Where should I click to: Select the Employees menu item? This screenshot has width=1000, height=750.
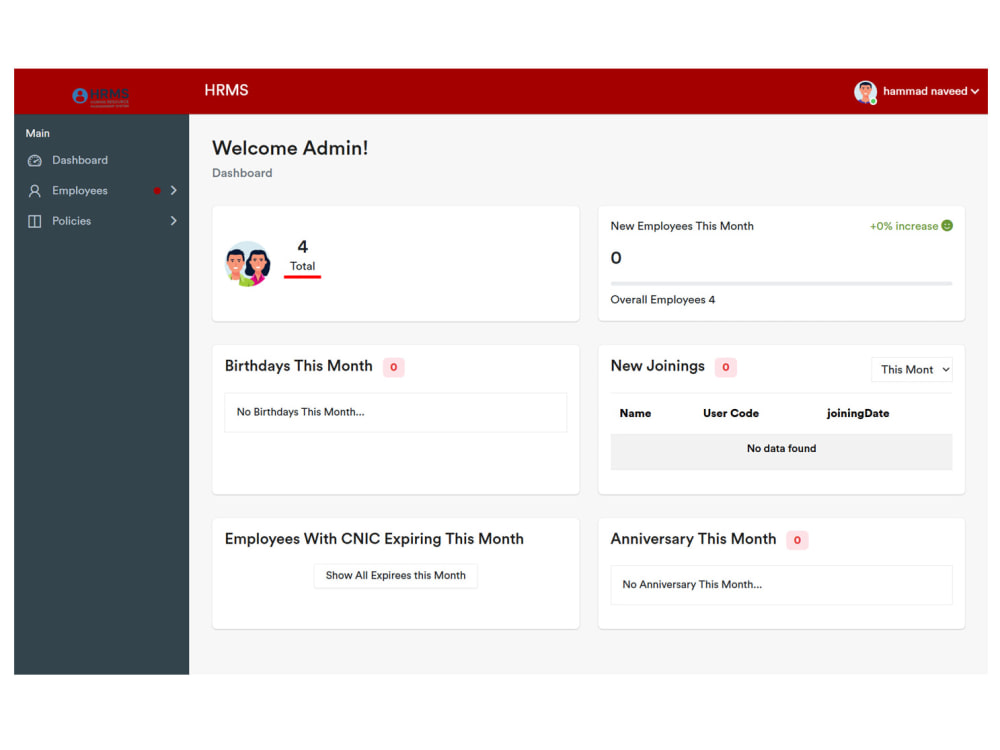point(80,191)
